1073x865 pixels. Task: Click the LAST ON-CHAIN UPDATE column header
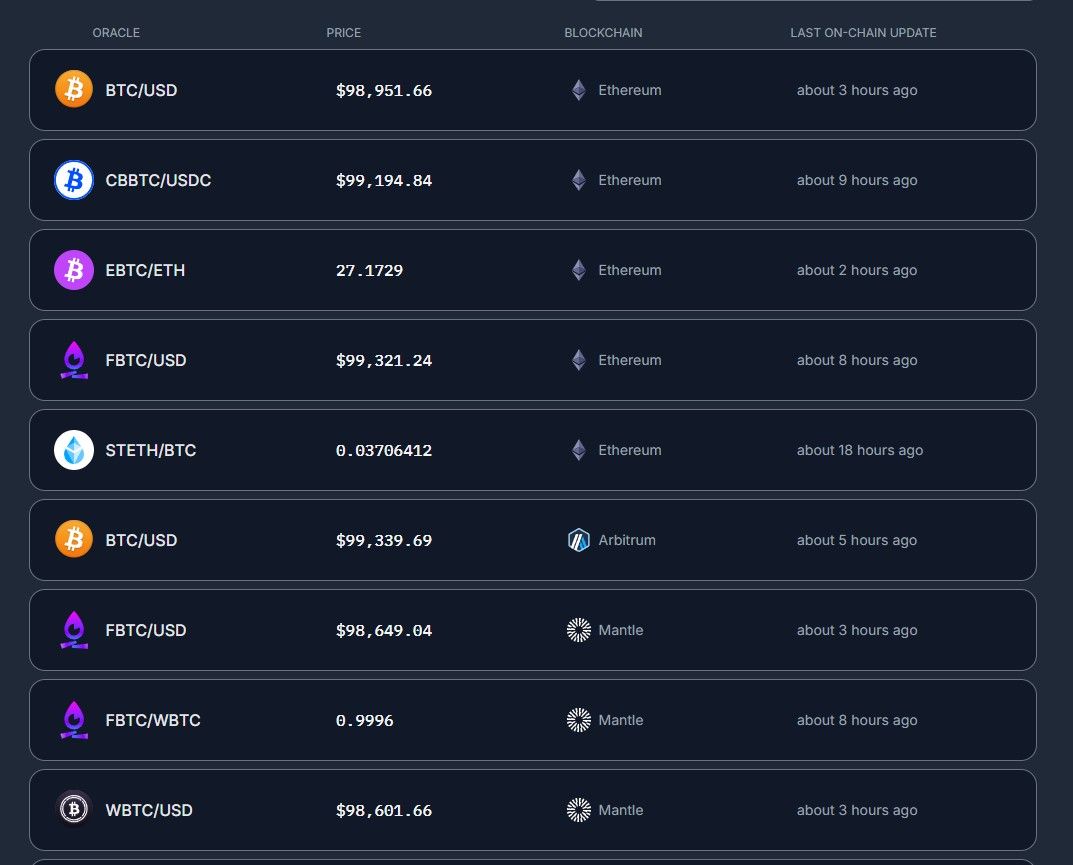point(863,33)
